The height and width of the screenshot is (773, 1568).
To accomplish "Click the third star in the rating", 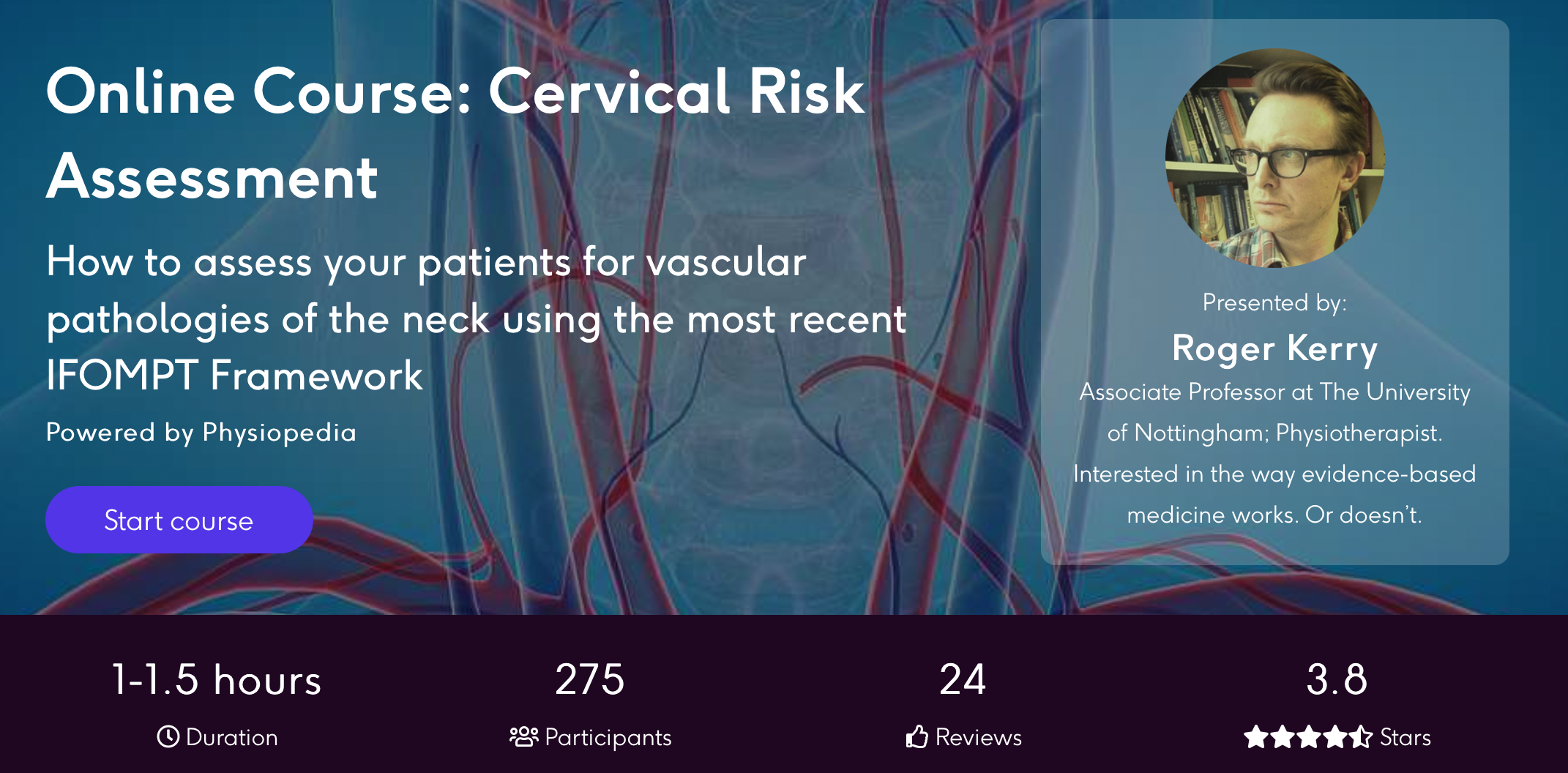I will (1309, 736).
